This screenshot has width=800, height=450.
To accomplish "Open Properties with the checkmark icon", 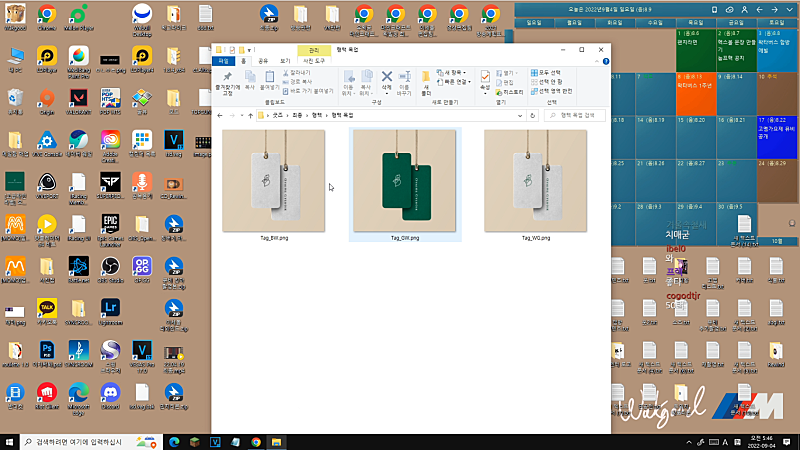I will [485, 79].
